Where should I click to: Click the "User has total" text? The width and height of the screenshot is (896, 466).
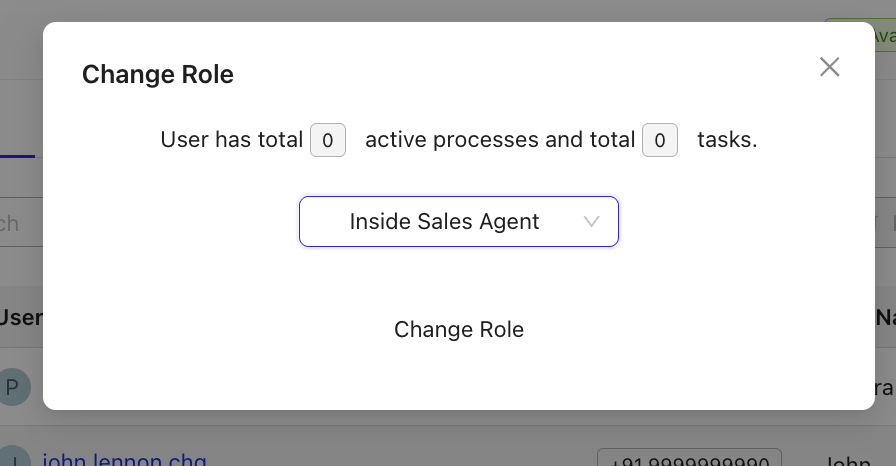pos(231,140)
